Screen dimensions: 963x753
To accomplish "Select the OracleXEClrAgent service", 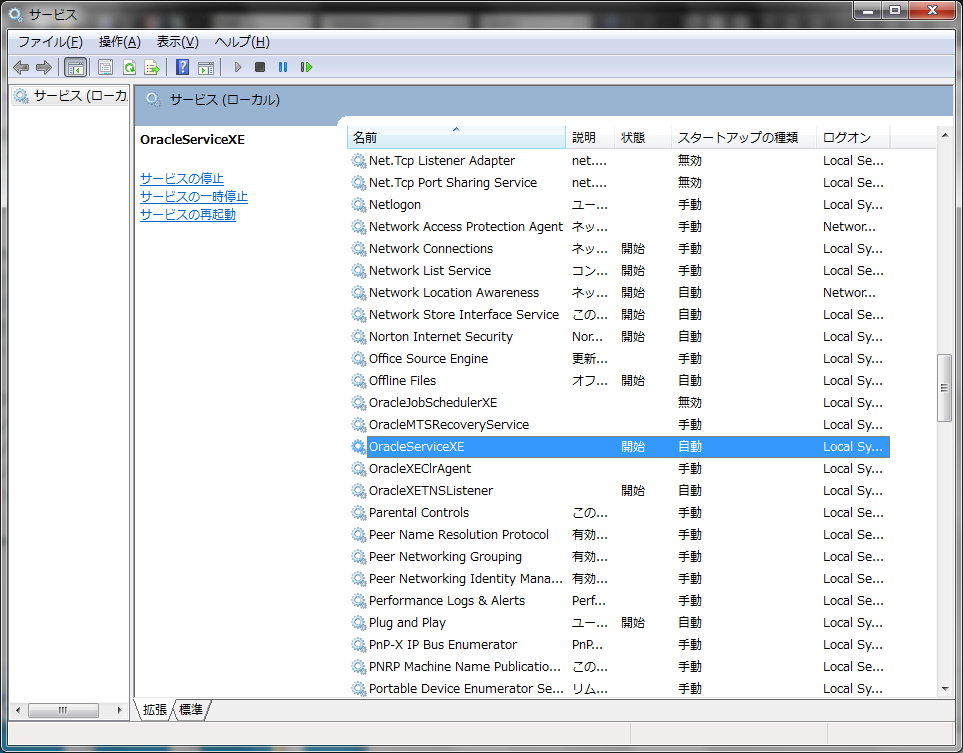I will (x=619, y=469).
